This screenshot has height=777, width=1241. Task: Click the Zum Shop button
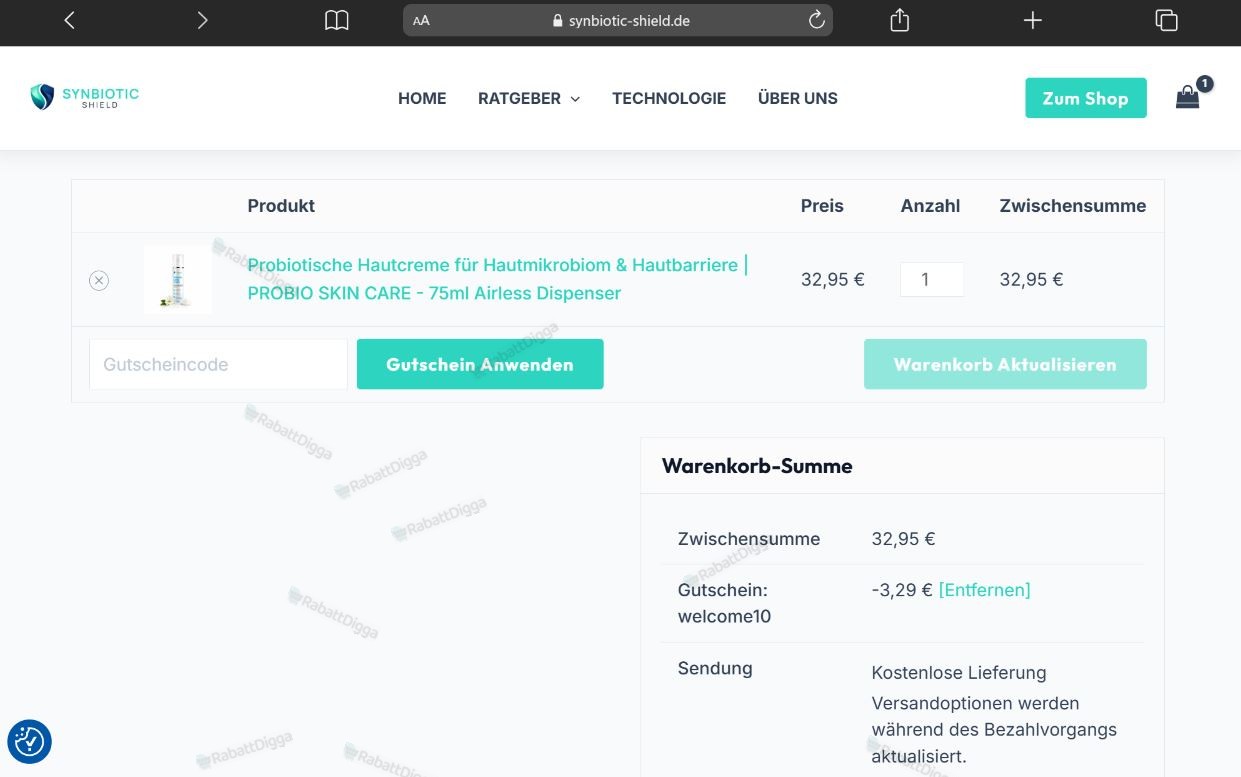click(1086, 98)
